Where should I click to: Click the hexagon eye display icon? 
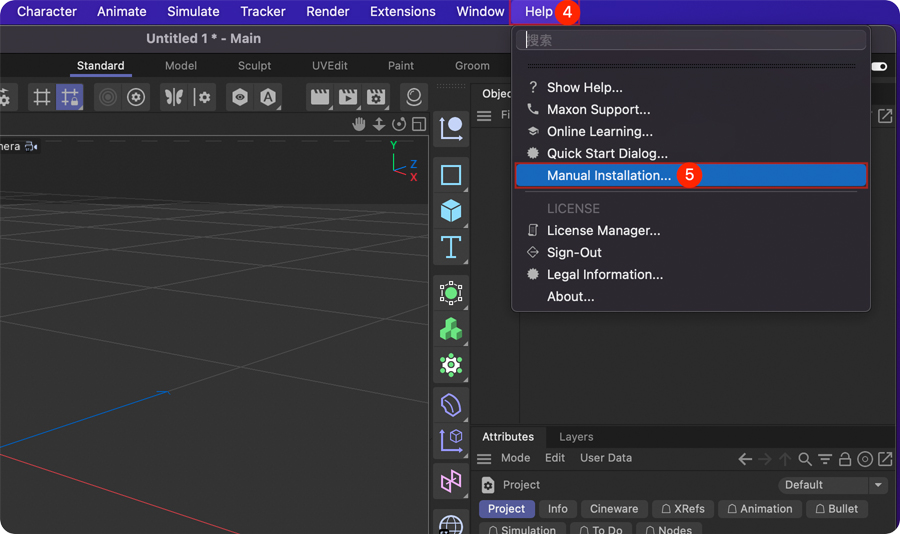[240, 97]
